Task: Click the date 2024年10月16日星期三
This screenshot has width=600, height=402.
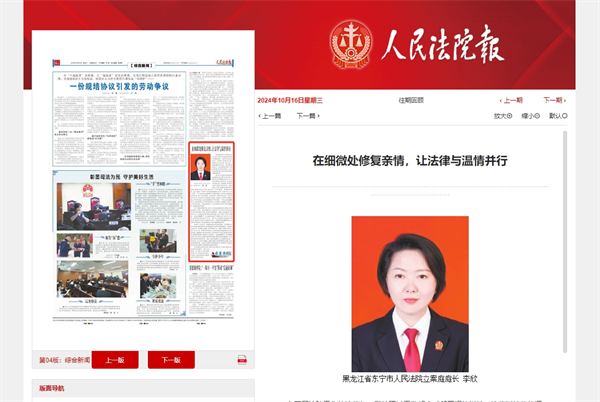Action: 290,101
